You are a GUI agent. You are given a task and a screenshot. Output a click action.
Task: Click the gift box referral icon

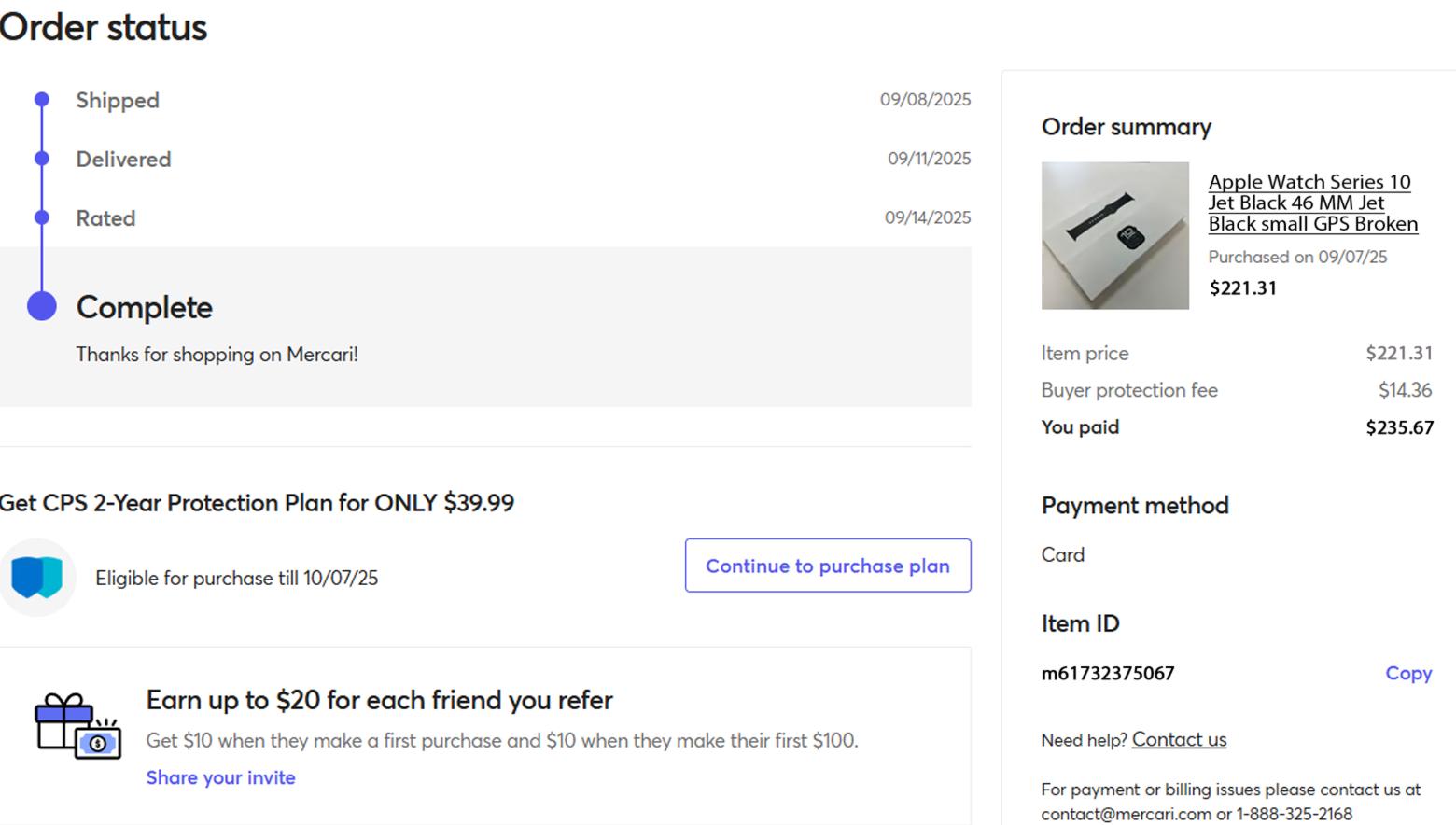(x=77, y=726)
